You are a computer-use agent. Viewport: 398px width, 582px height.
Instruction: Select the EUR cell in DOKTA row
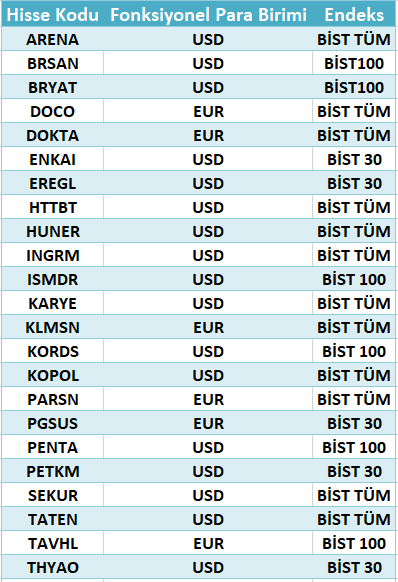click(x=208, y=135)
